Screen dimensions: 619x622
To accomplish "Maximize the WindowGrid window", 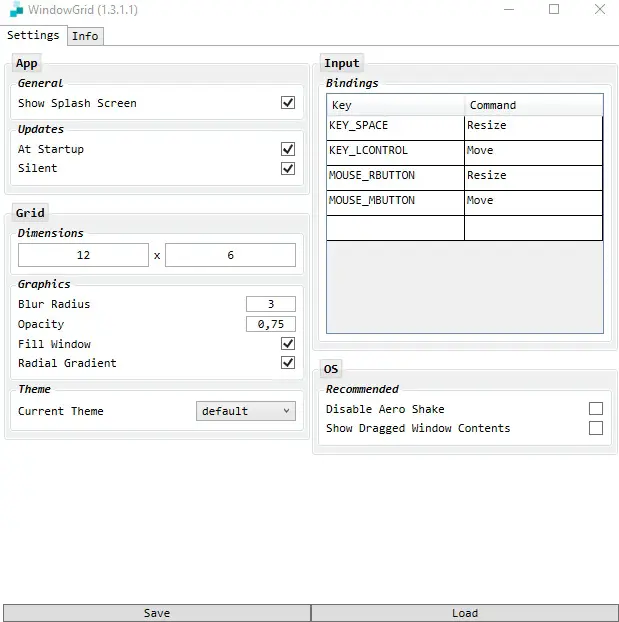I will [554, 9].
